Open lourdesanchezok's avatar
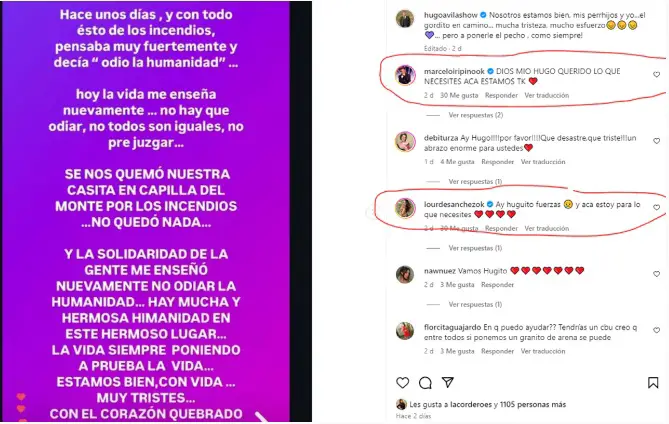This screenshot has width=669, height=424. 405,209
